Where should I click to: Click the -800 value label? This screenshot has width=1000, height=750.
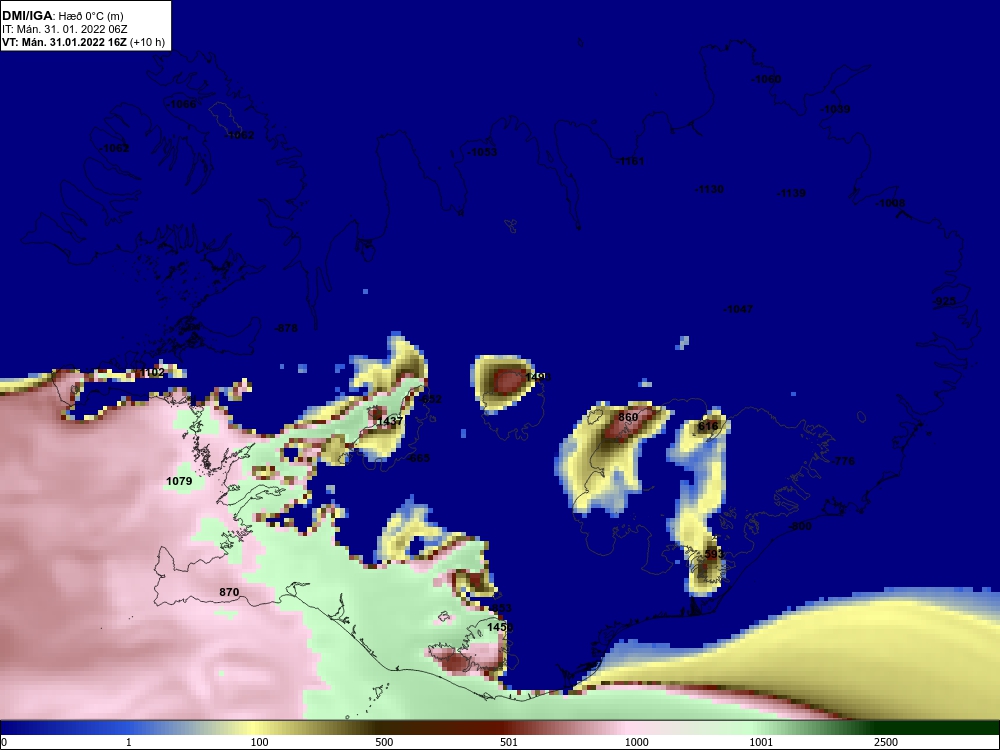800,526
